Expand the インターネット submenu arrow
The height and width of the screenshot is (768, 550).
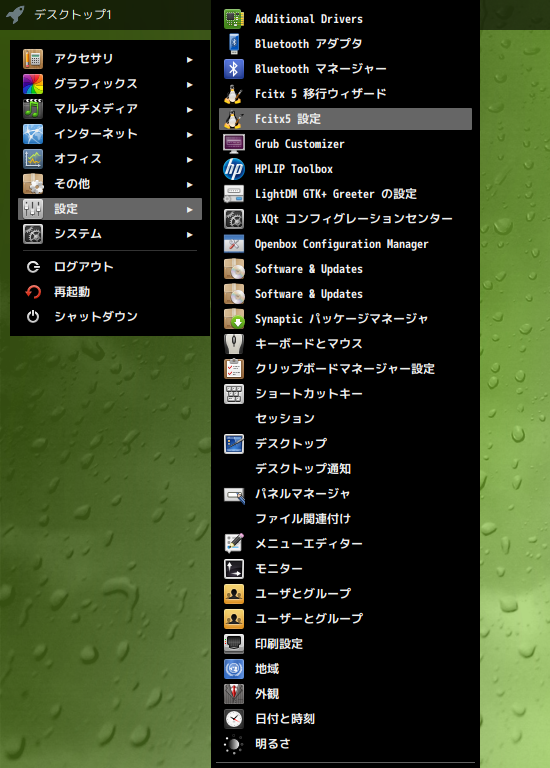pyautogui.click(x=190, y=134)
